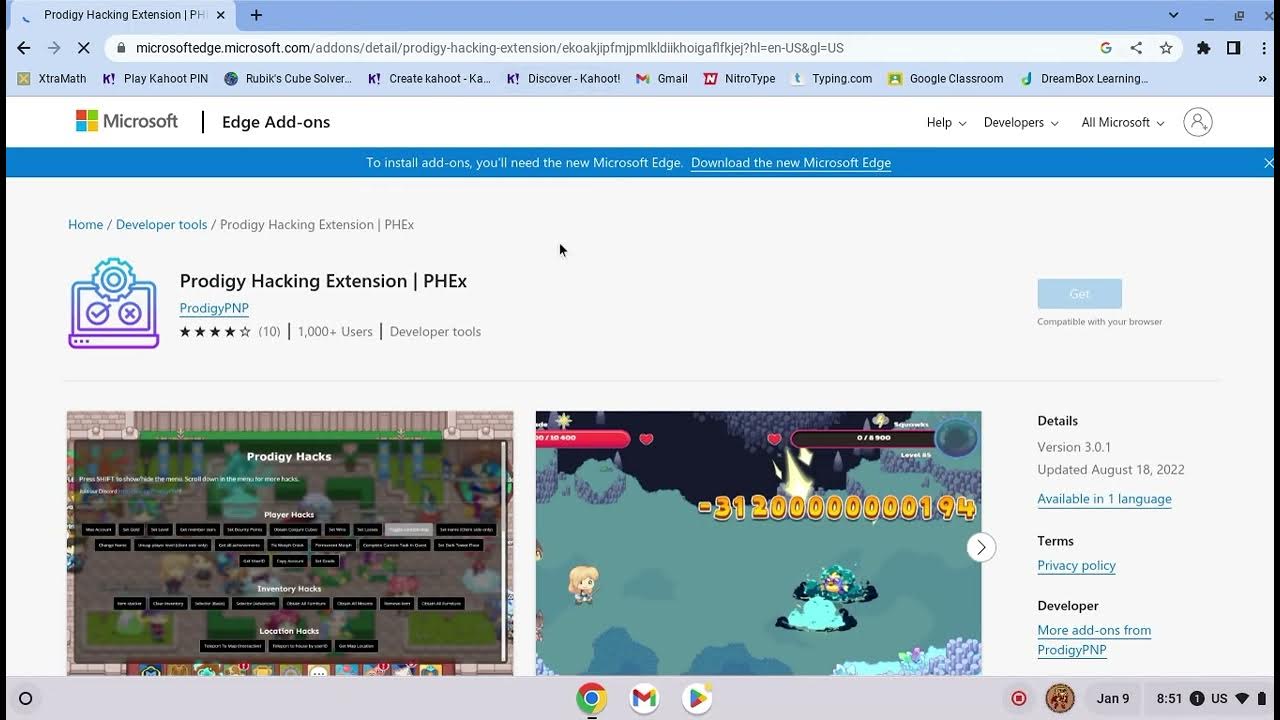The width and height of the screenshot is (1280, 720).
Task: Open Play Store from the shelf
Action: [x=697, y=699]
